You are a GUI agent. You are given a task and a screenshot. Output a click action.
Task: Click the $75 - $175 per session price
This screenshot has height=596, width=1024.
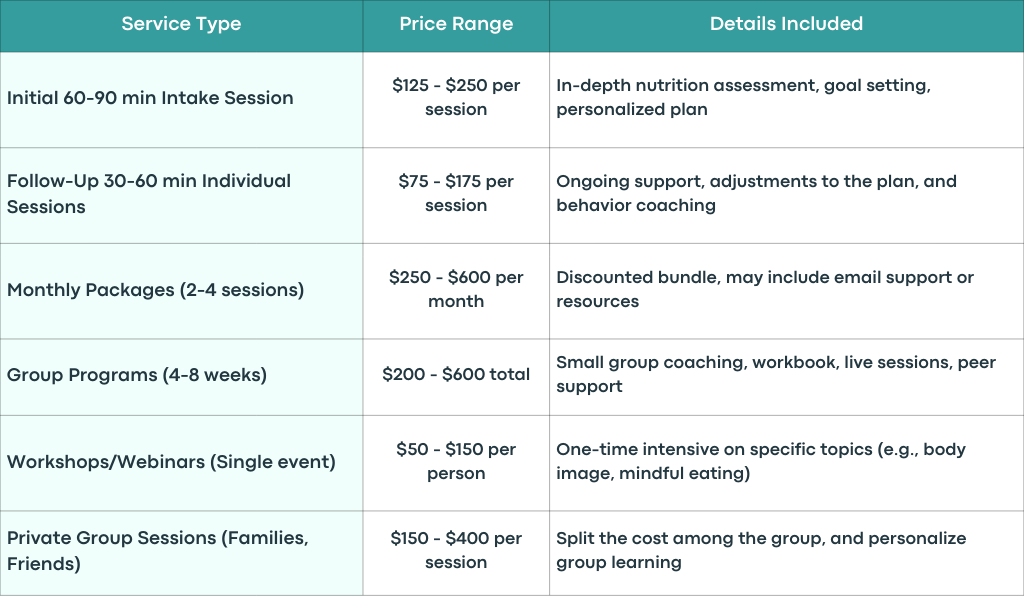coord(456,193)
